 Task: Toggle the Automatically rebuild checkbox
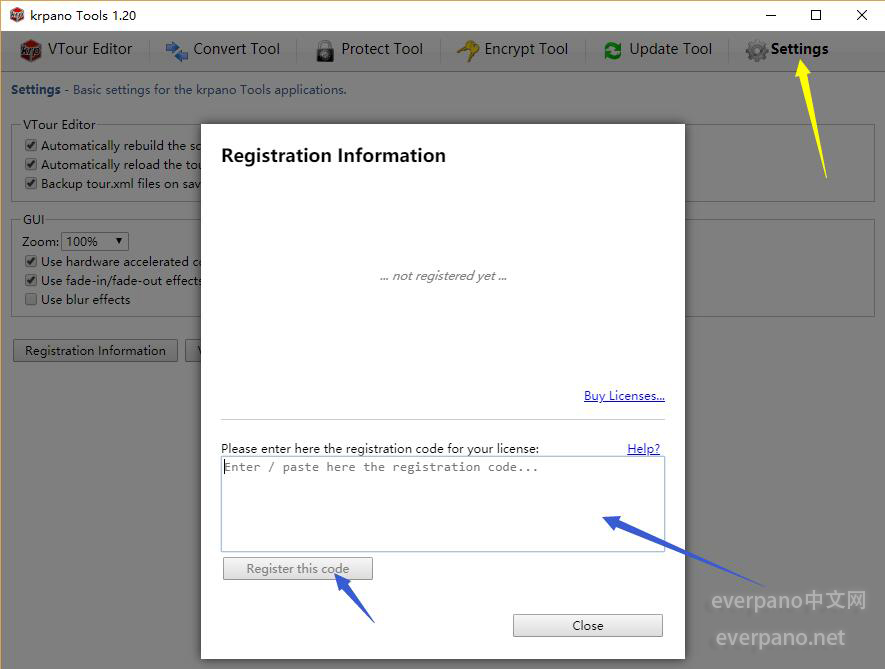(x=31, y=146)
